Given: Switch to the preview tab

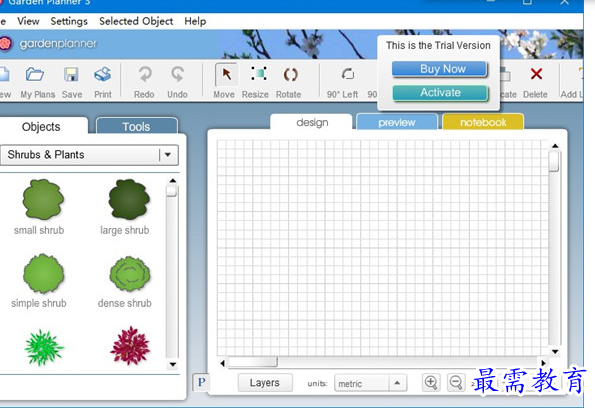Looking at the screenshot, I should click(397, 122).
